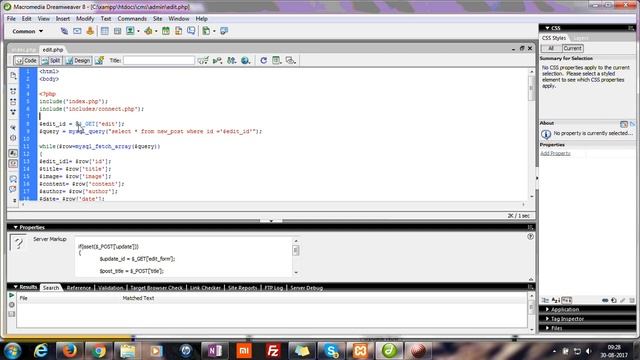Click the document Title input field
This screenshot has height=360, width=640.
click(159, 60)
